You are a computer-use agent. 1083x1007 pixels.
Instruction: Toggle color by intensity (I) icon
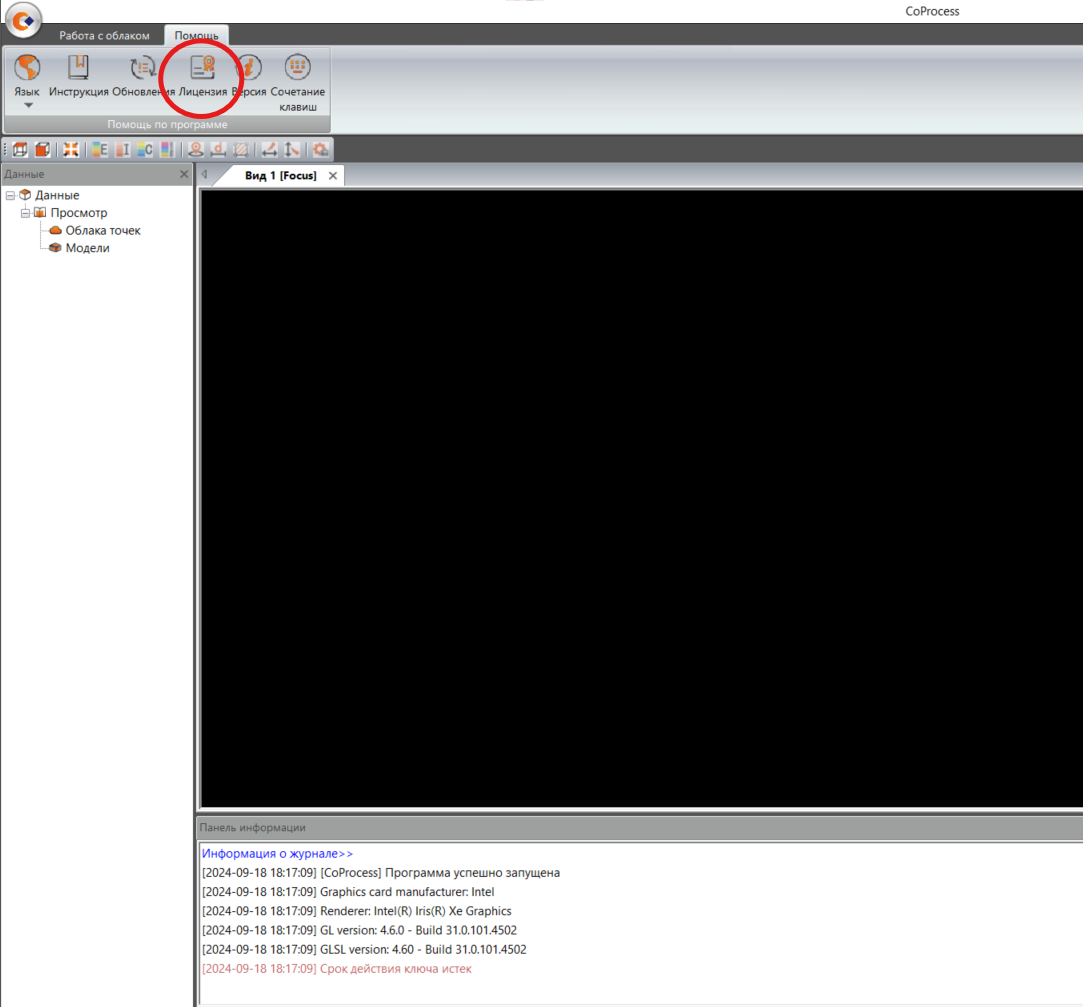122,149
